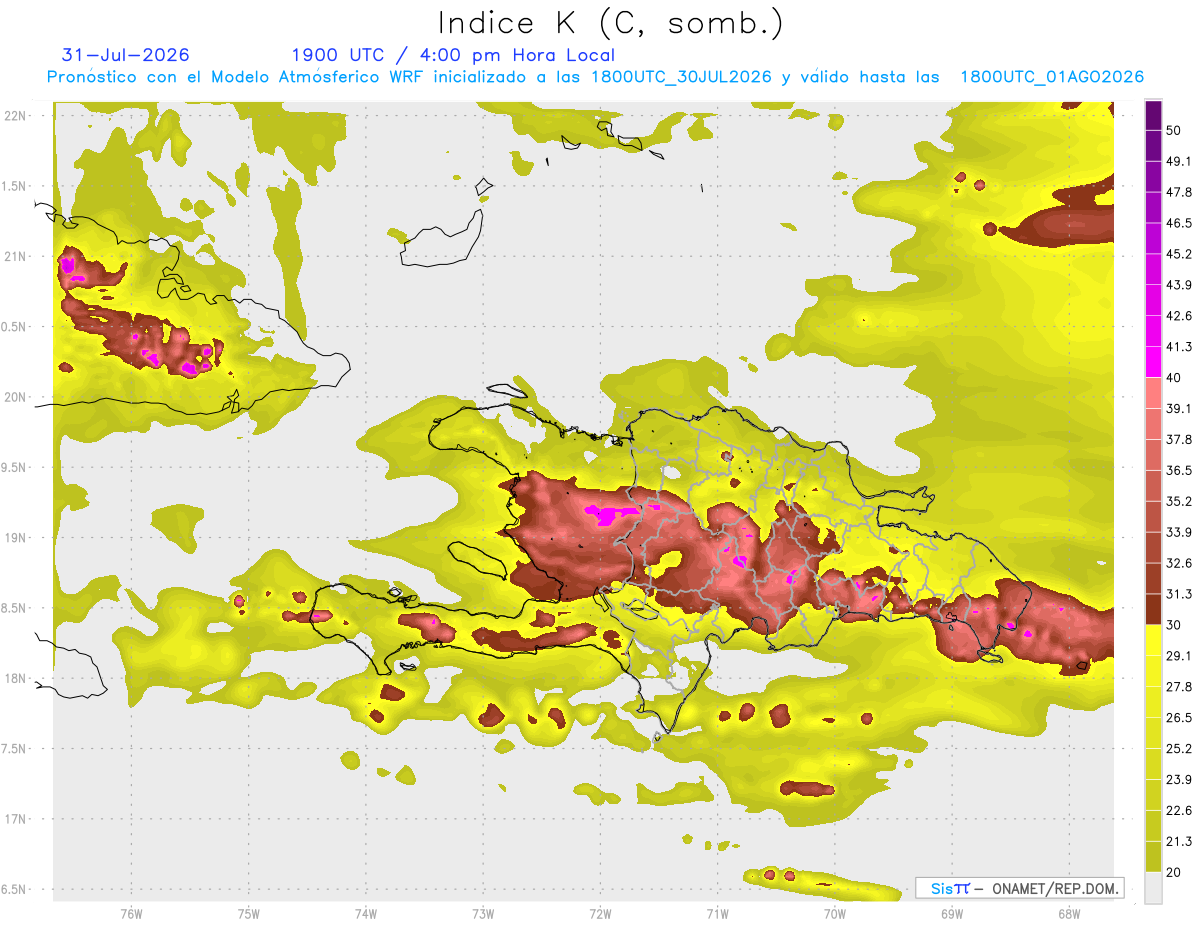Click the "76W" longitude label
1200x927 pixels.
tap(131, 914)
